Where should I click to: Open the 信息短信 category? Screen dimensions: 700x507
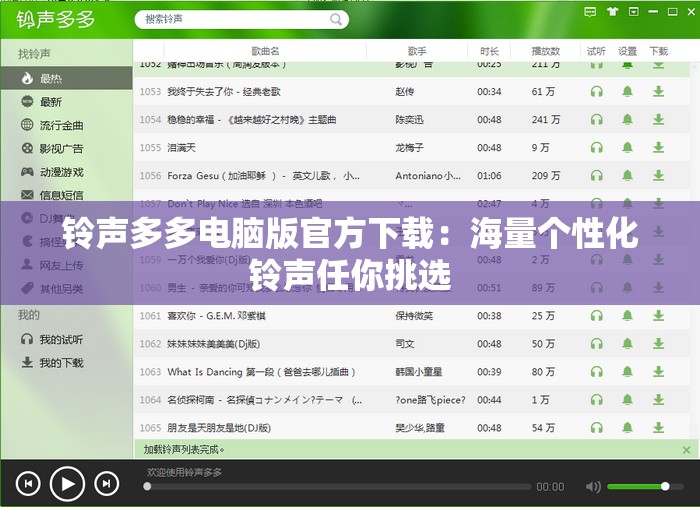(x=67, y=195)
